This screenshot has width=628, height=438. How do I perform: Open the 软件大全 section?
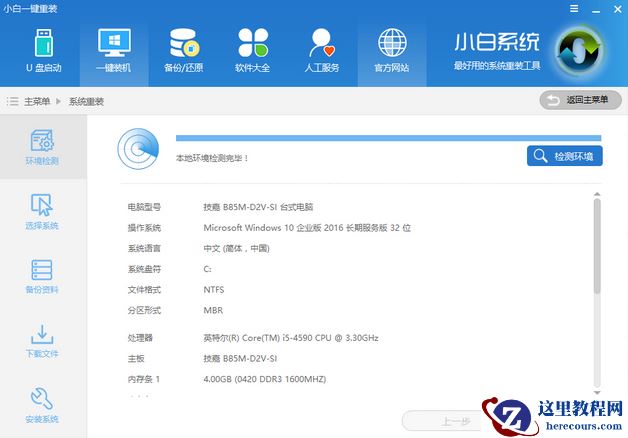coord(253,51)
